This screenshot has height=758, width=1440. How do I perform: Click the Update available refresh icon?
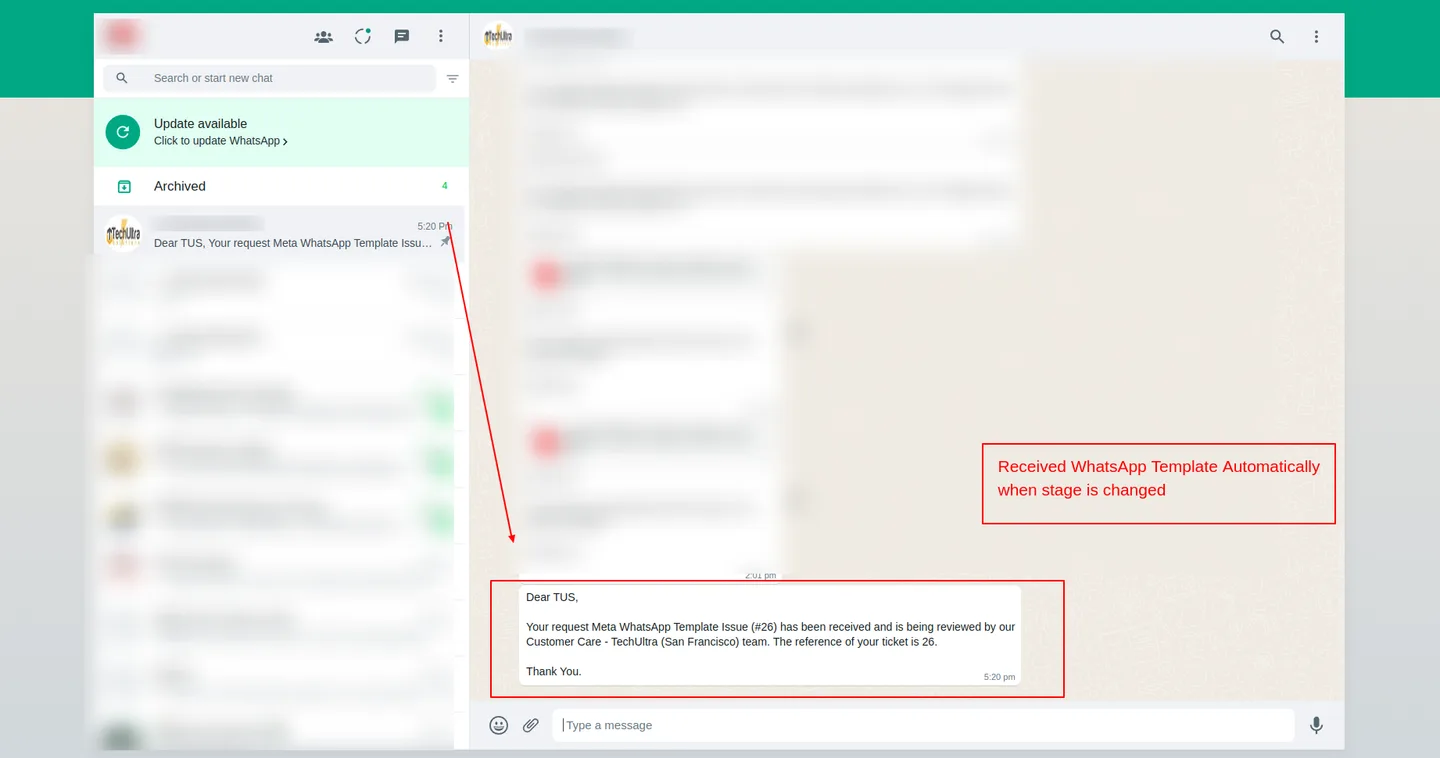[x=123, y=132]
